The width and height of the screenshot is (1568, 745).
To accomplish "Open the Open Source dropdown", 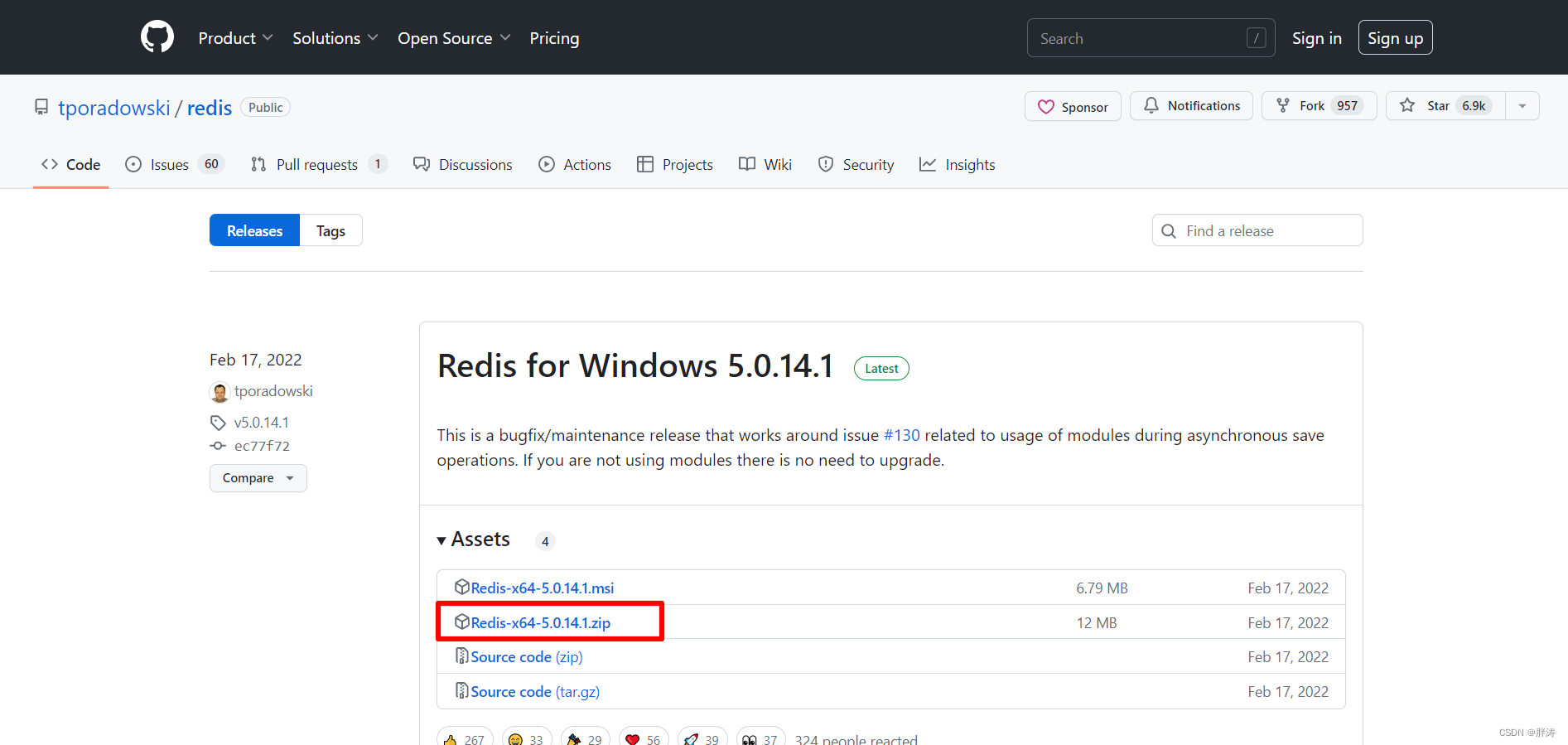I will (454, 38).
